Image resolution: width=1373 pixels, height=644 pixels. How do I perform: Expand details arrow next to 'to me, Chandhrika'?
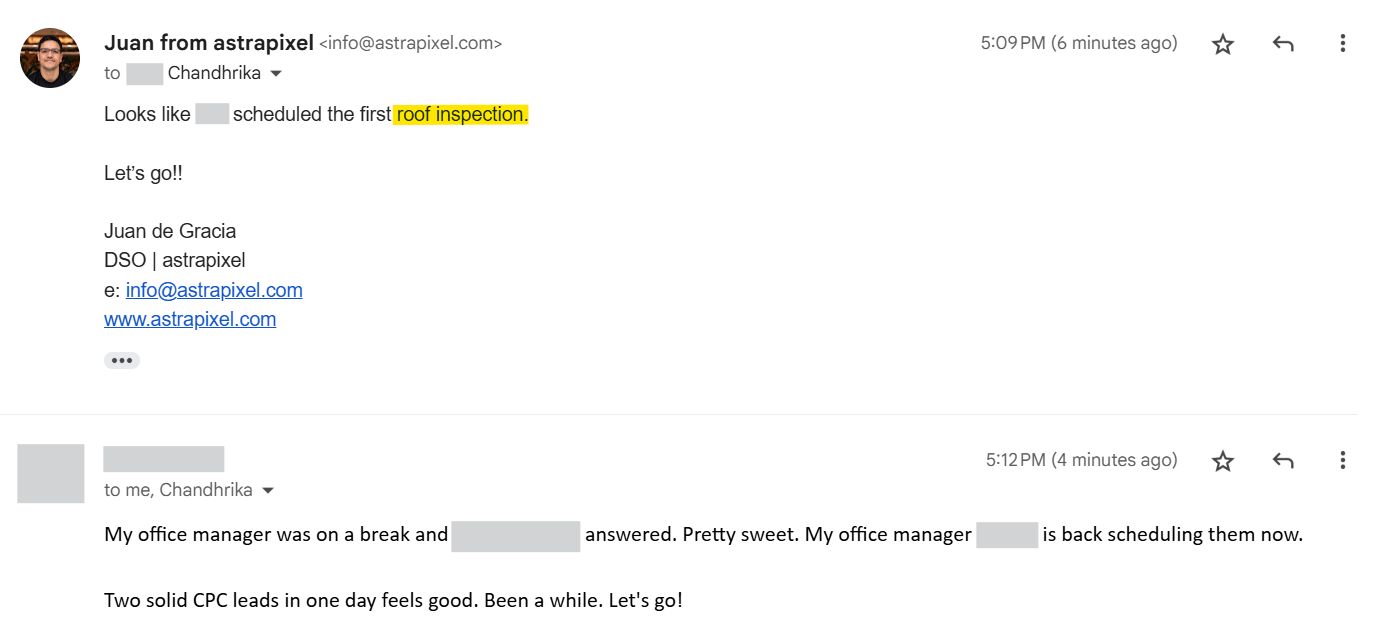point(268,491)
